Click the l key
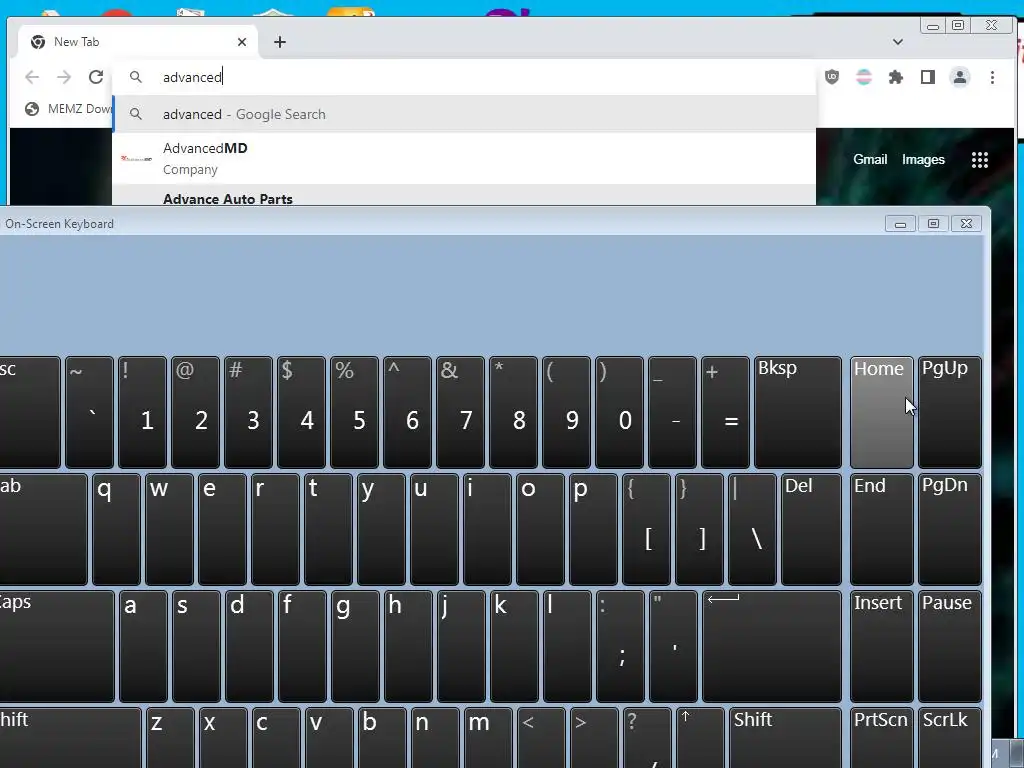Screen dimensions: 1024x768 coord(567,647)
